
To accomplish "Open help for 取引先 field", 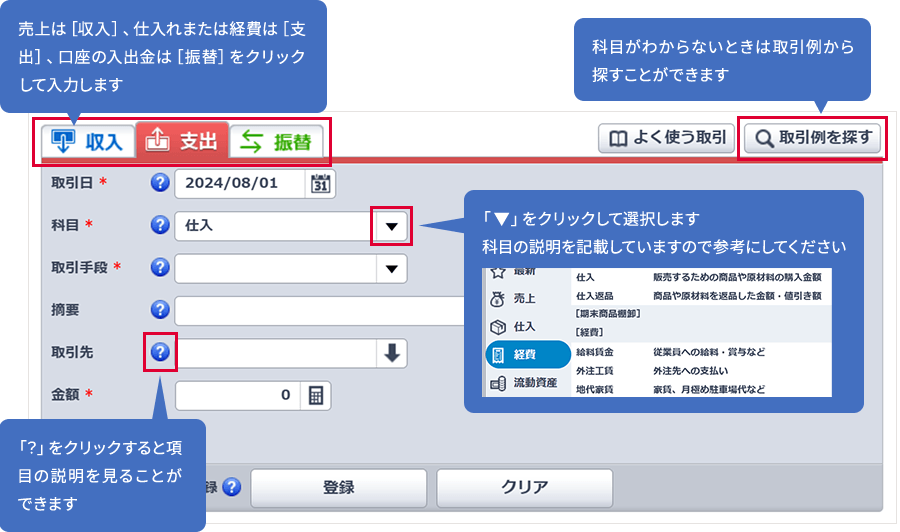I will (x=160, y=352).
